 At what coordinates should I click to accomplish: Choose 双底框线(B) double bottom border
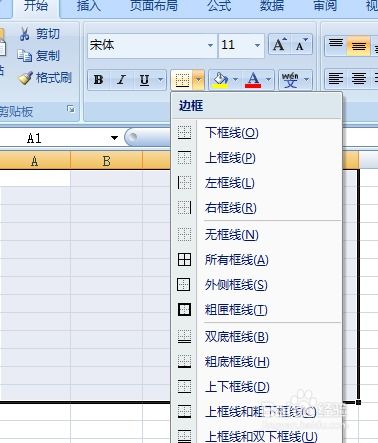tap(257, 337)
